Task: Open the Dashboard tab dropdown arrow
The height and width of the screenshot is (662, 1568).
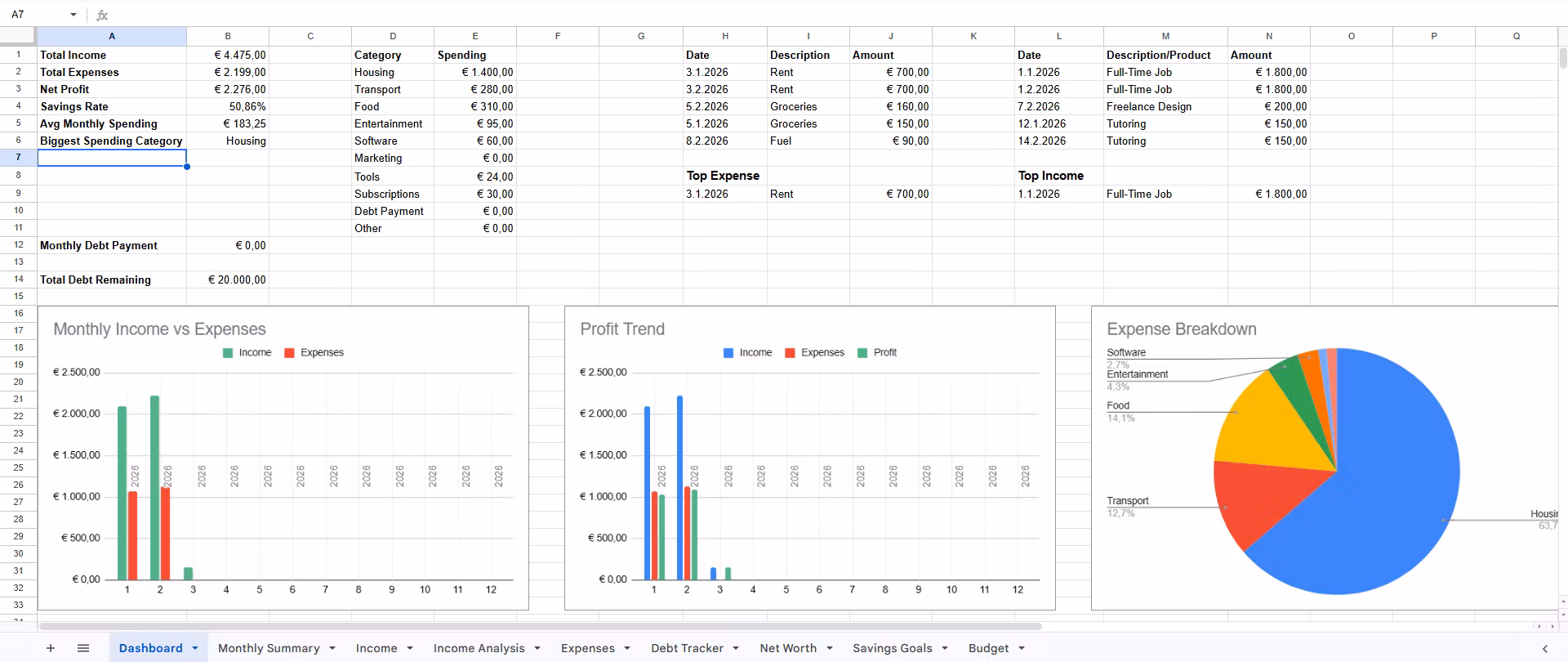Action: (195, 648)
